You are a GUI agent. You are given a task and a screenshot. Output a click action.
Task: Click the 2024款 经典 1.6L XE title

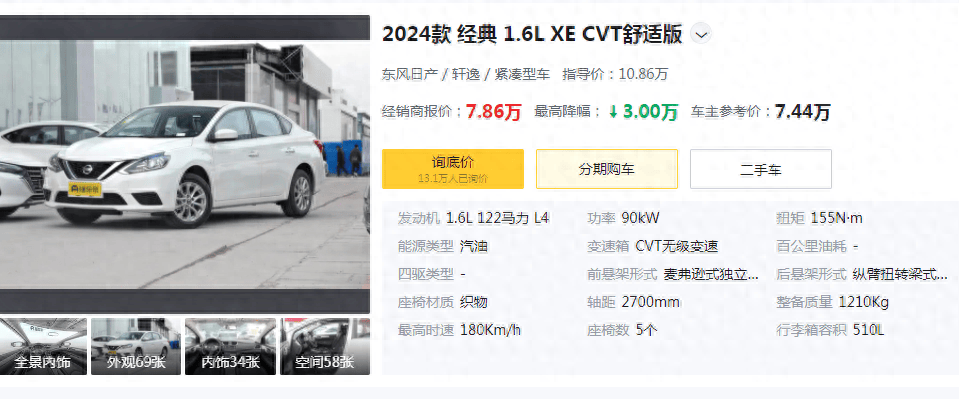[532, 35]
